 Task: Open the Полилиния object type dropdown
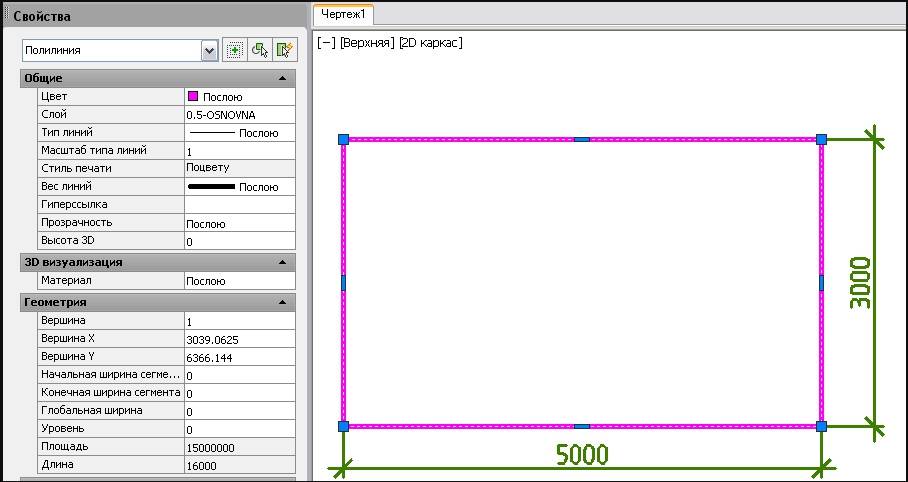(209, 50)
